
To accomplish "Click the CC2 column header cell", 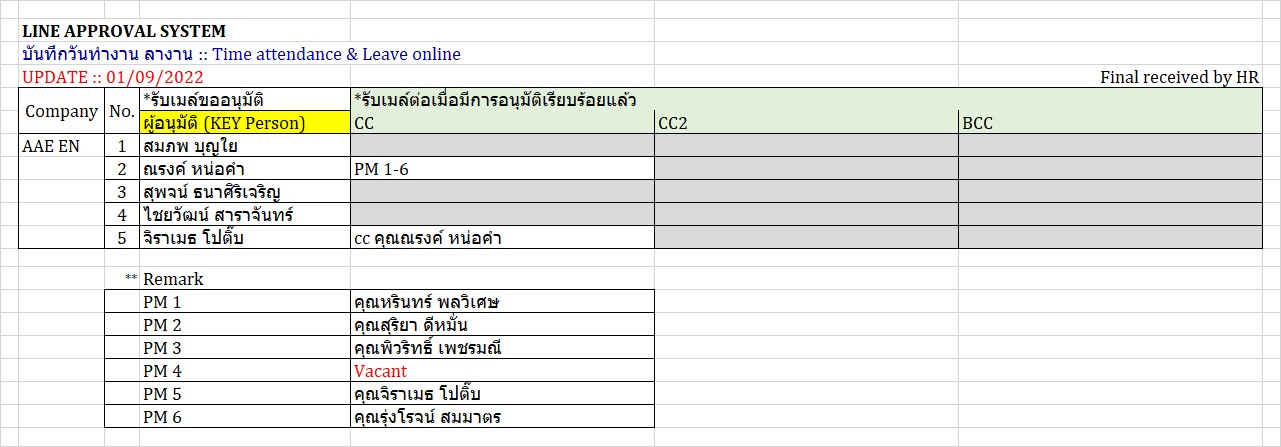I will click(806, 124).
